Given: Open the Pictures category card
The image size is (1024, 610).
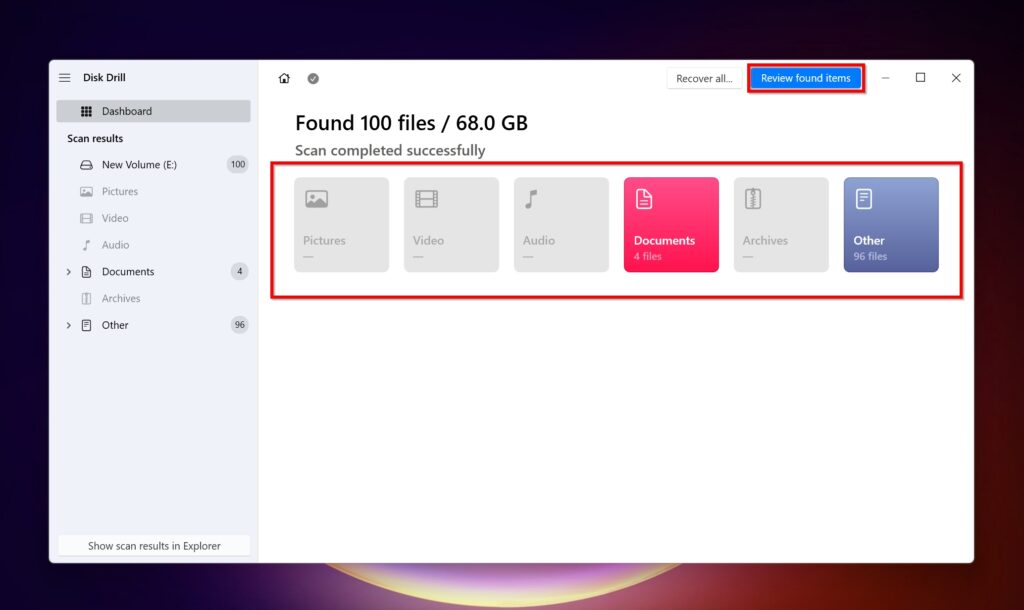Looking at the screenshot, I should pos(341,224).
